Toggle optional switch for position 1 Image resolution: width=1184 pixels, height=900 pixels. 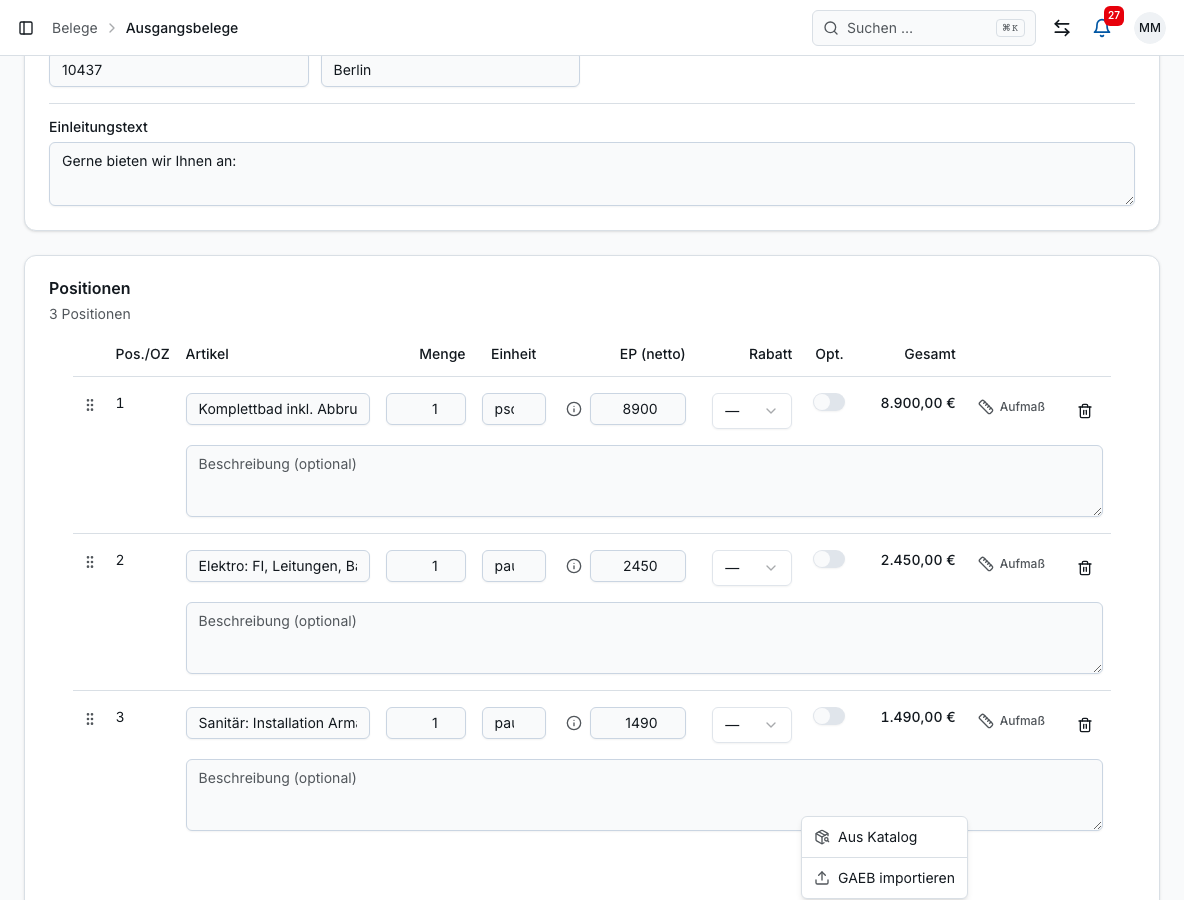(828, 402)
